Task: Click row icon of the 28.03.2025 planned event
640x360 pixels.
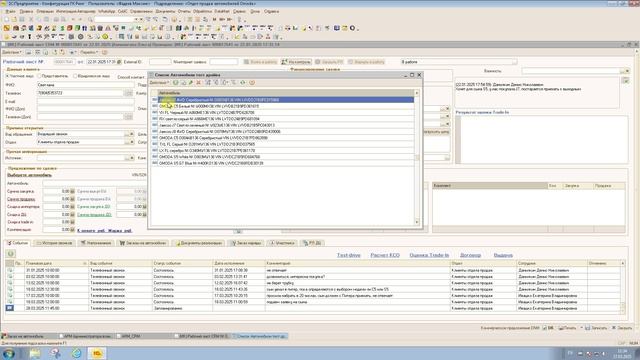Action: point(10,308)
